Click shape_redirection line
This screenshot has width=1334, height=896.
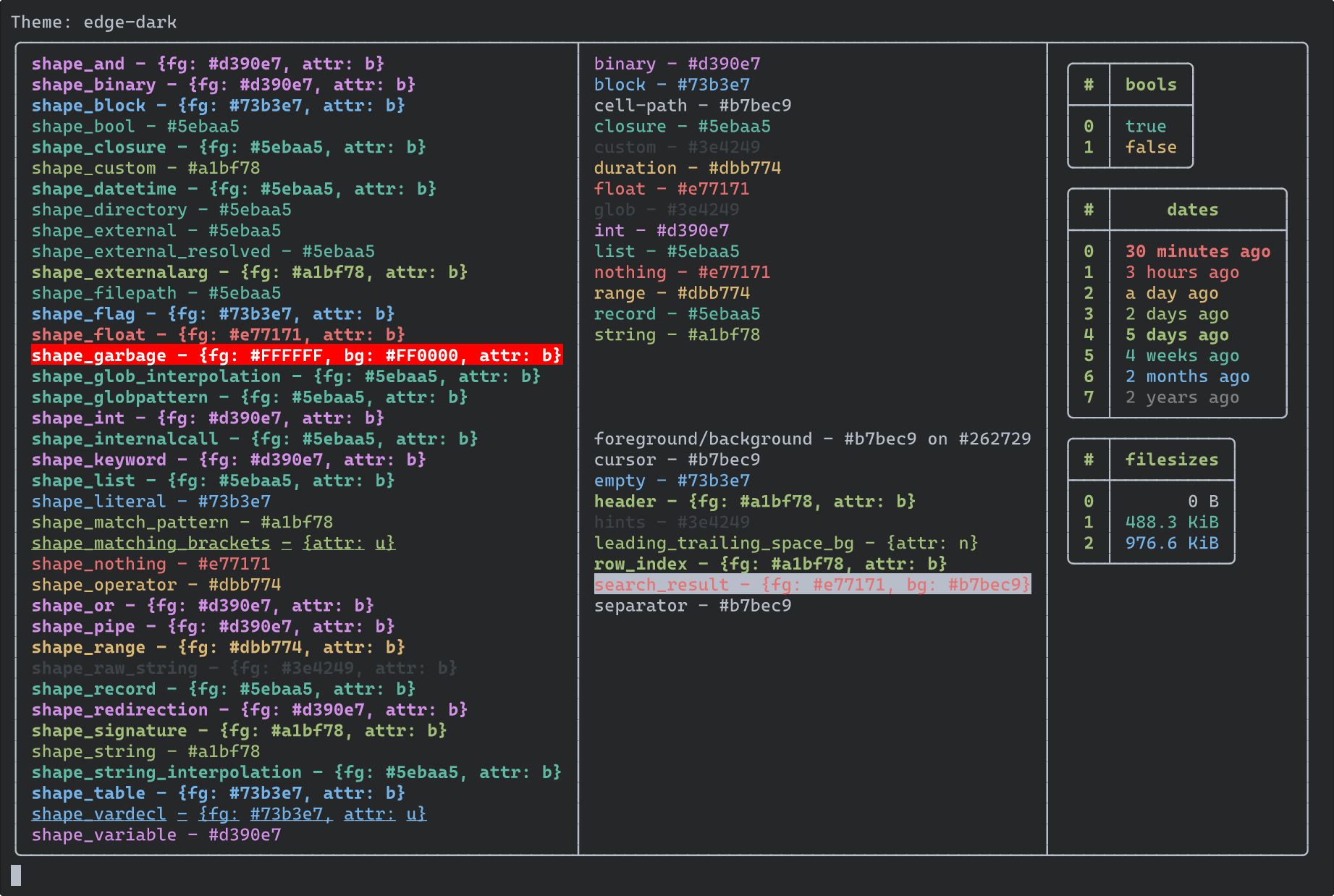click(x=250, y=710)
